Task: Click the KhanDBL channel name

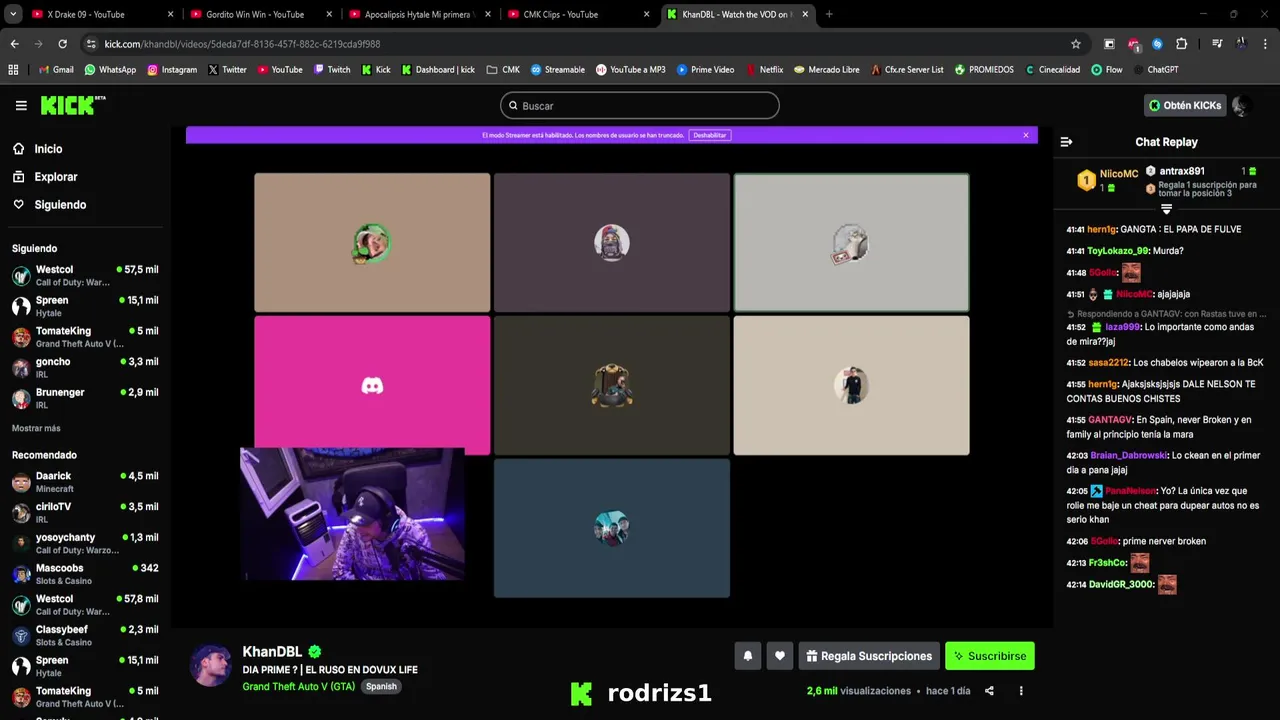Action: point(272,652)
